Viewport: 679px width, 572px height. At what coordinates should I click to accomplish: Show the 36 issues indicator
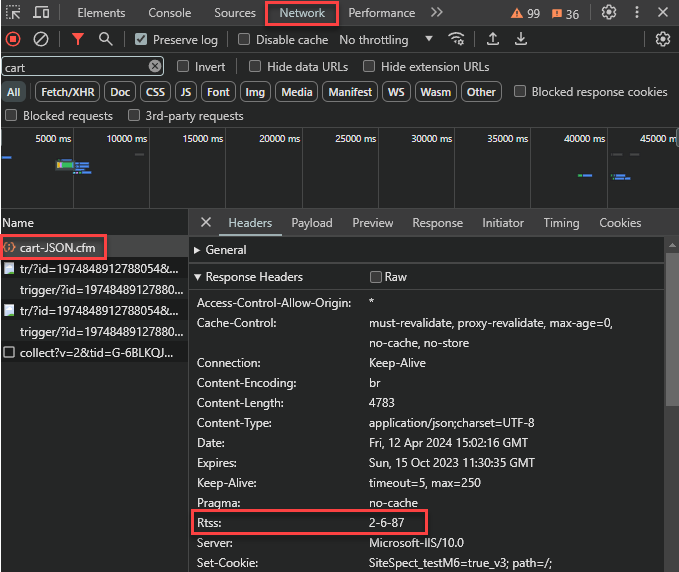point(565,14)
